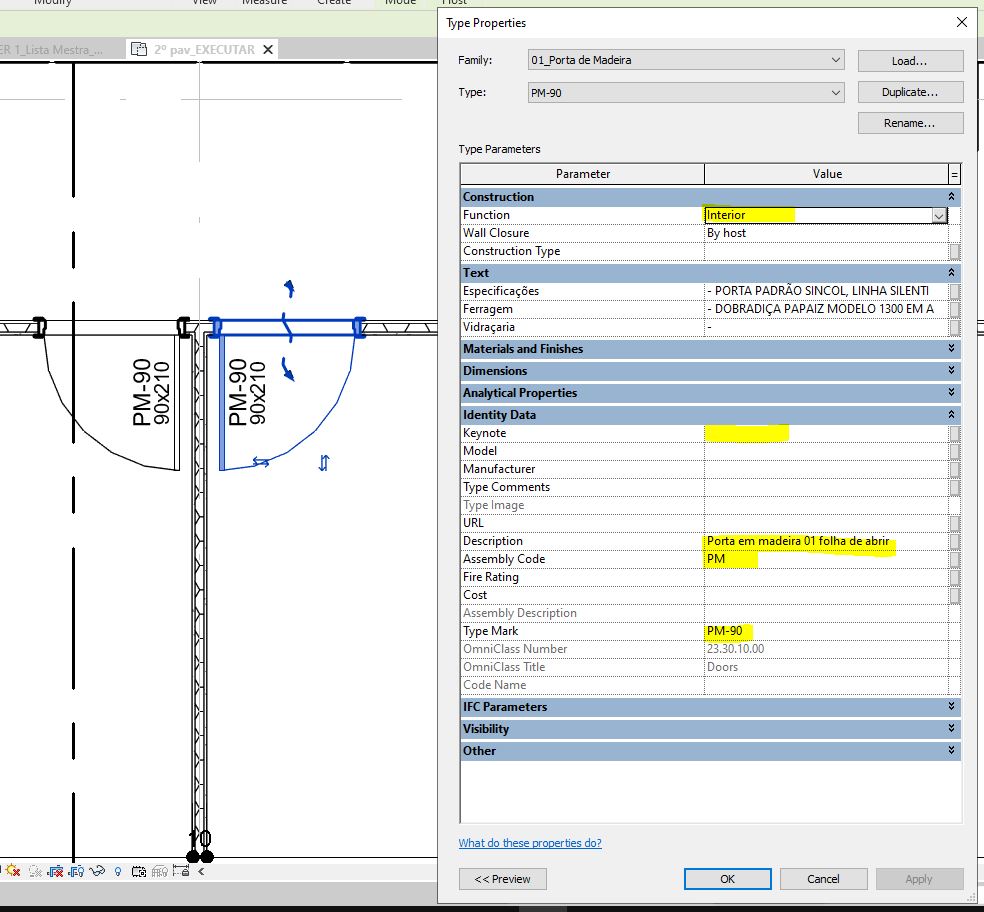Click small button at end of Assembly Code row
This screenshot has height=912, width=984.
[x=955, y=559]
